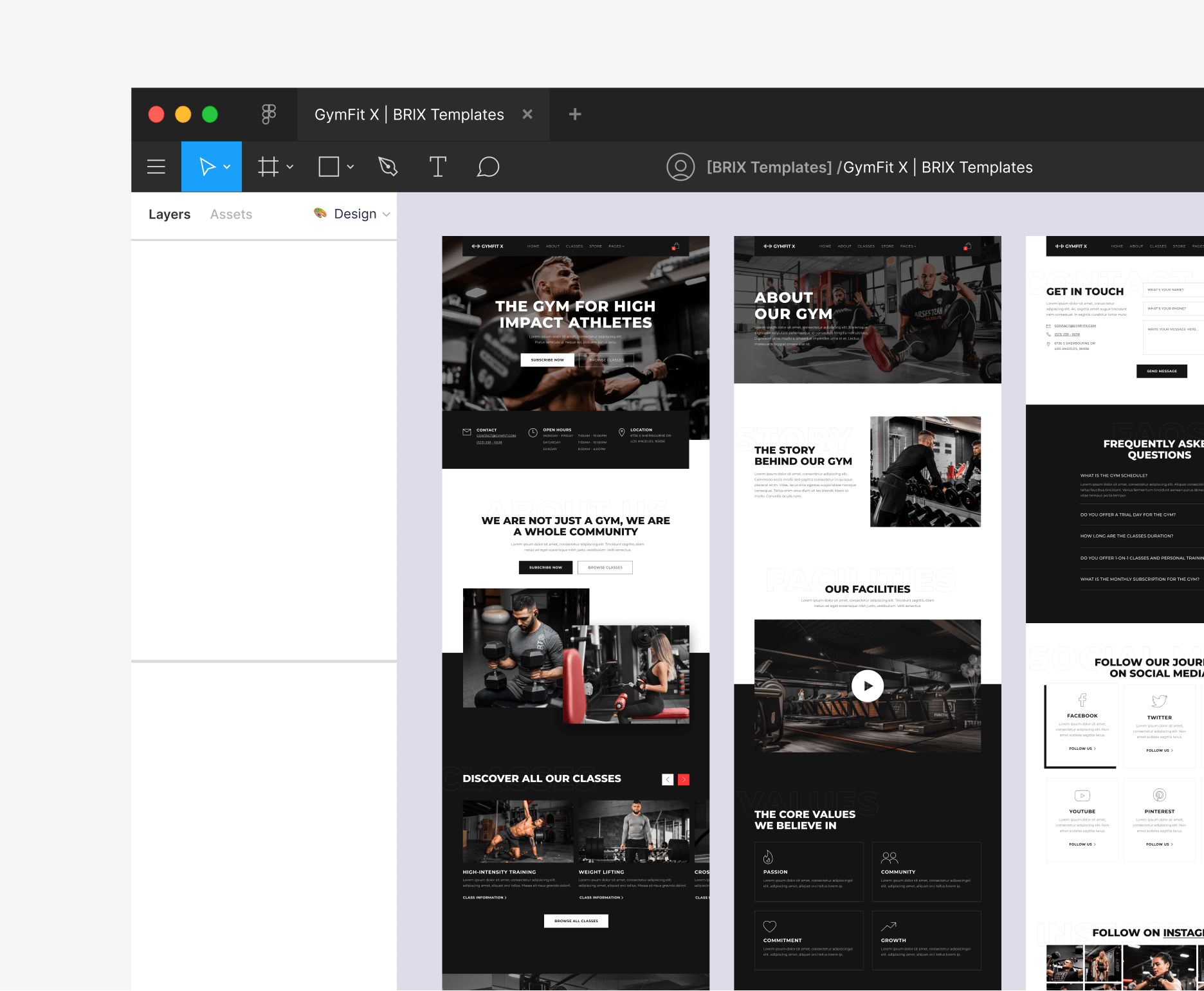Select the Comment tool
The width and height of the screenshot is (1204, 991).
pos(488,167)
